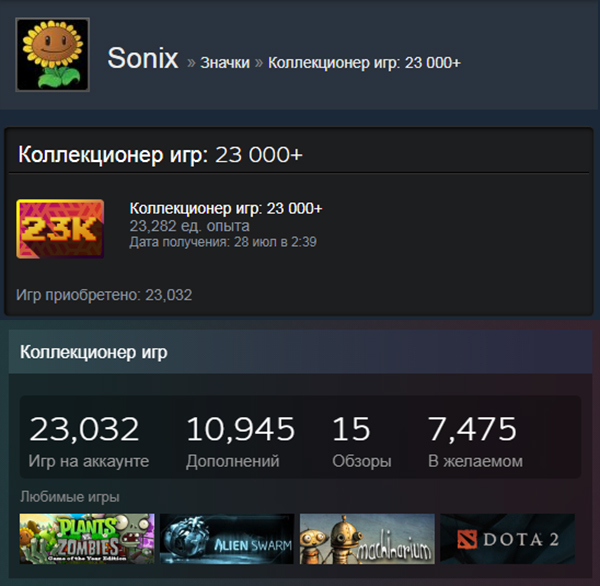
Task: Click the Игр приобретено: 23,032 text
Action: (104, 295)
